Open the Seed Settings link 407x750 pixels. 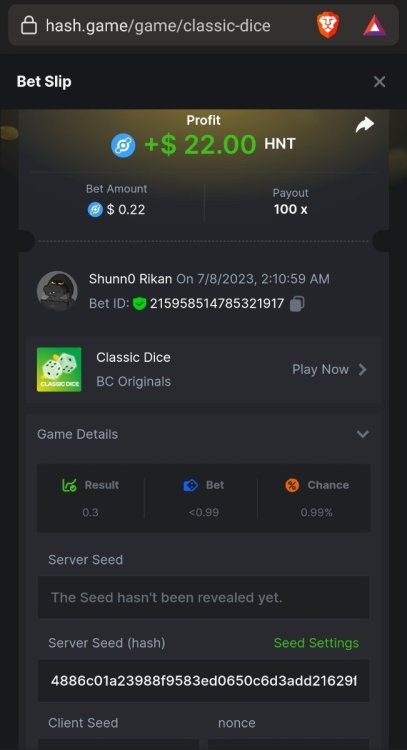(316, 643)
